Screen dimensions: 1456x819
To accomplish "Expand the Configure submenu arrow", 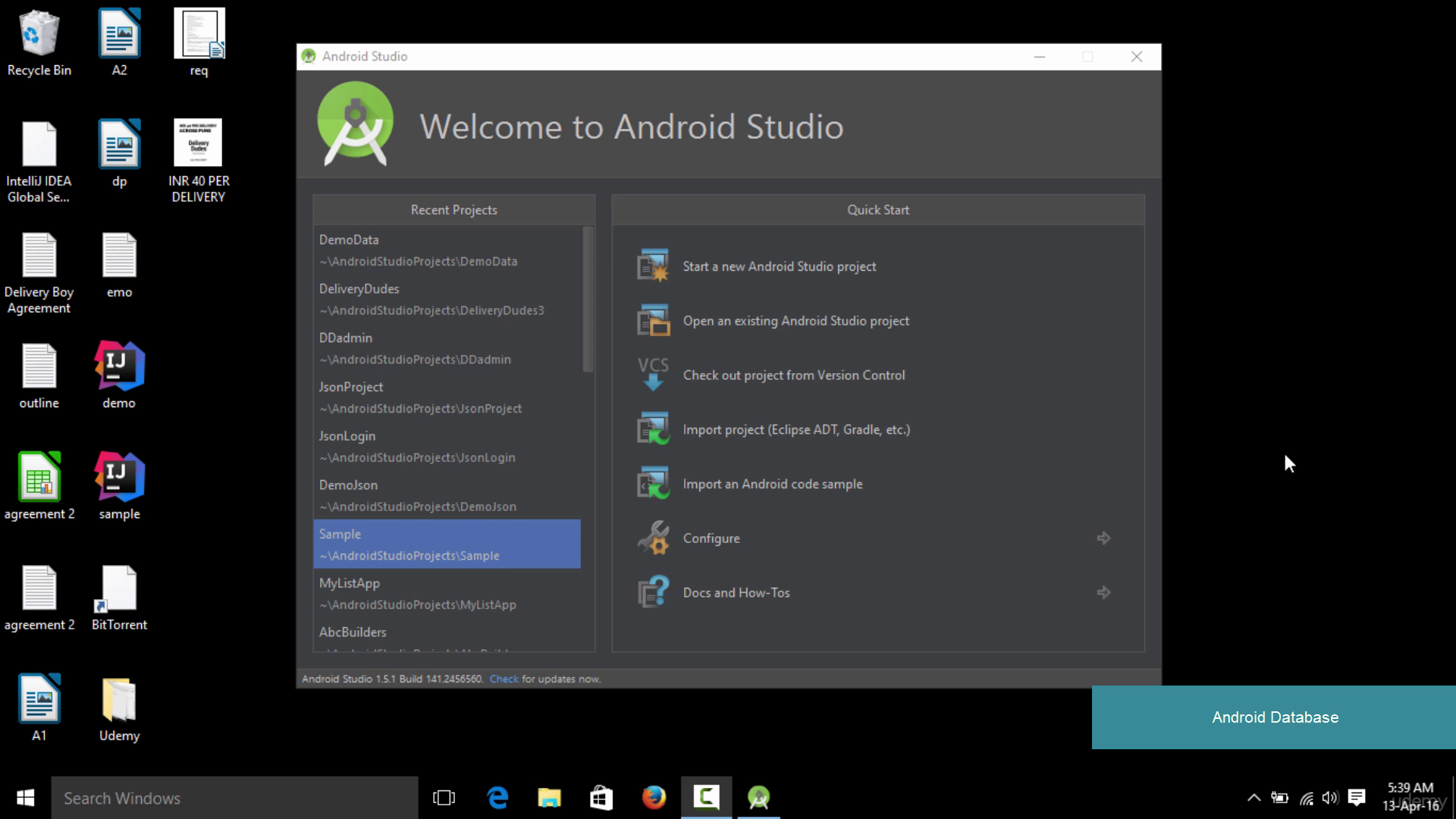I will click(x=1103, y=538).
